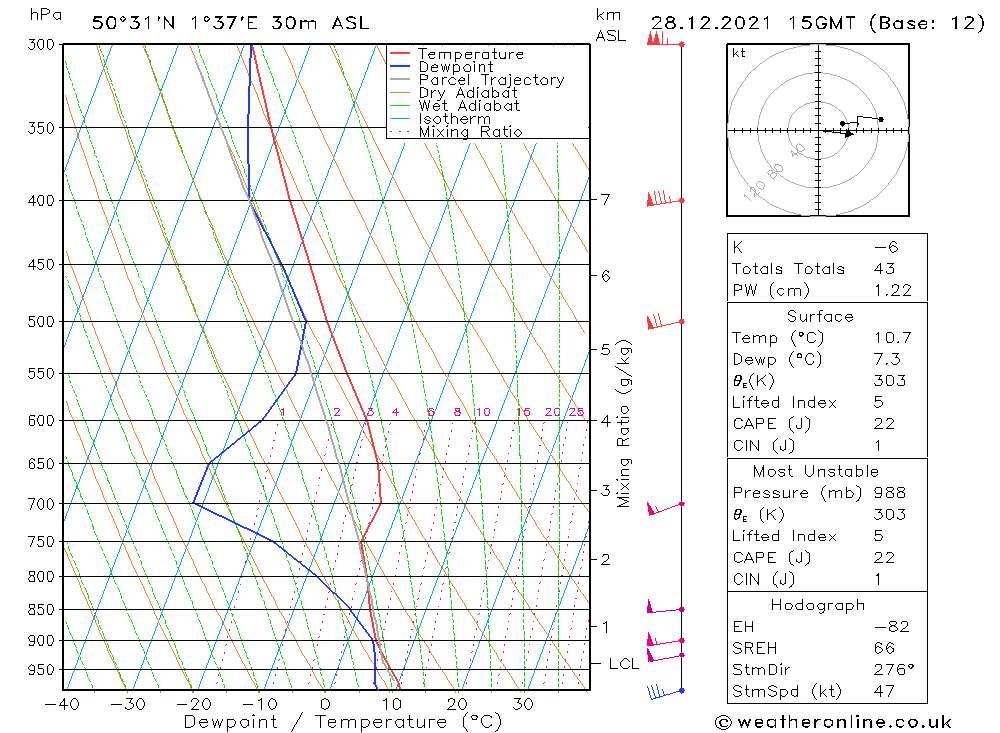Click the grey Parcel Trajectory legend swatch
1000x733 pixels.
(399, 79)
